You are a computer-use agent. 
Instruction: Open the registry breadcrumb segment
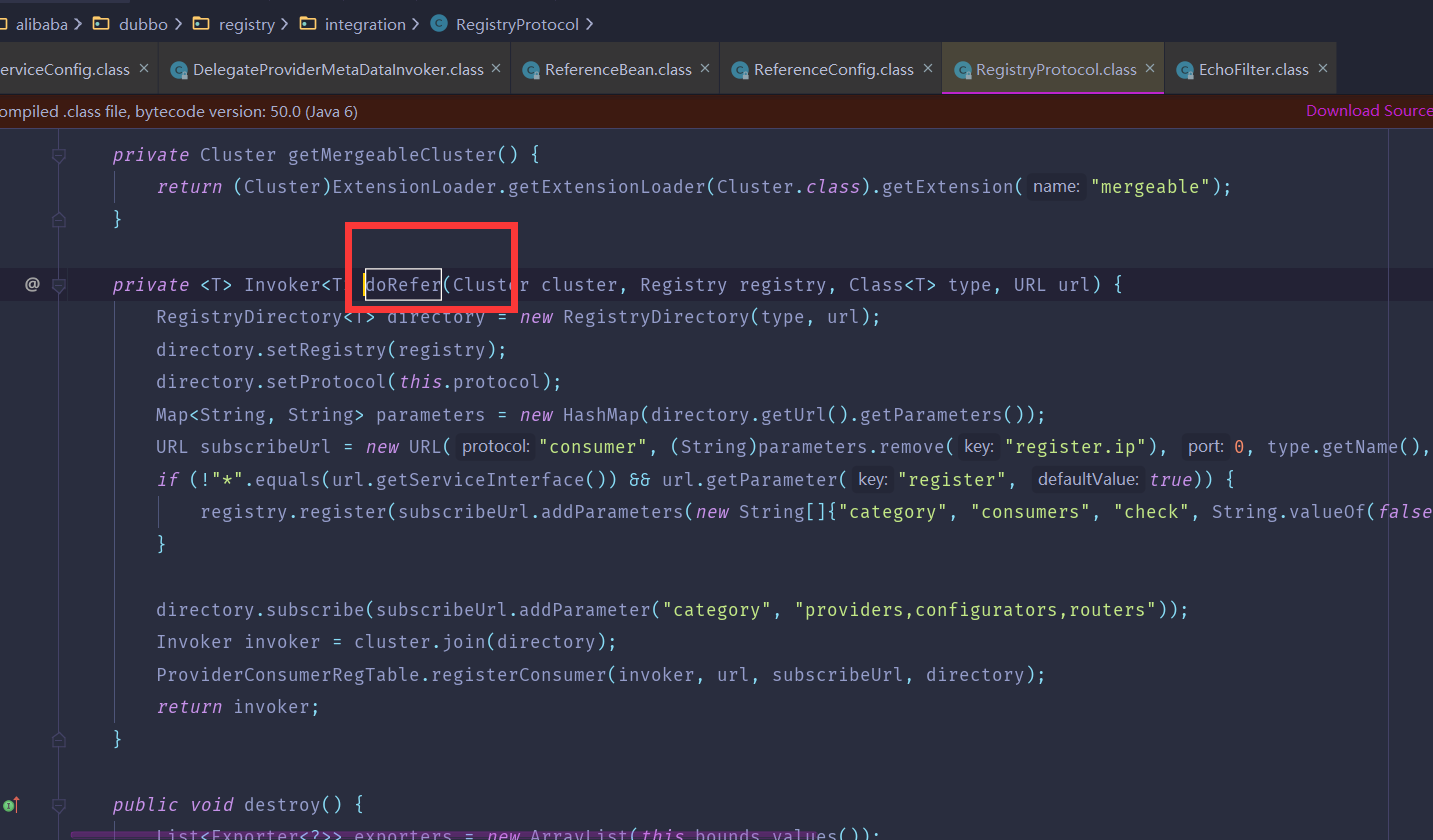point(246,24)
